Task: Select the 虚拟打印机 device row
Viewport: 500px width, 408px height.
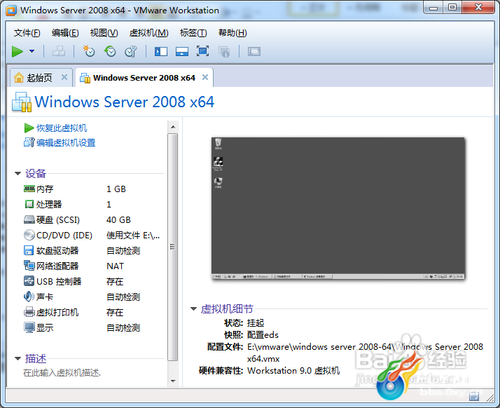Action: click(x=93, y=312)
